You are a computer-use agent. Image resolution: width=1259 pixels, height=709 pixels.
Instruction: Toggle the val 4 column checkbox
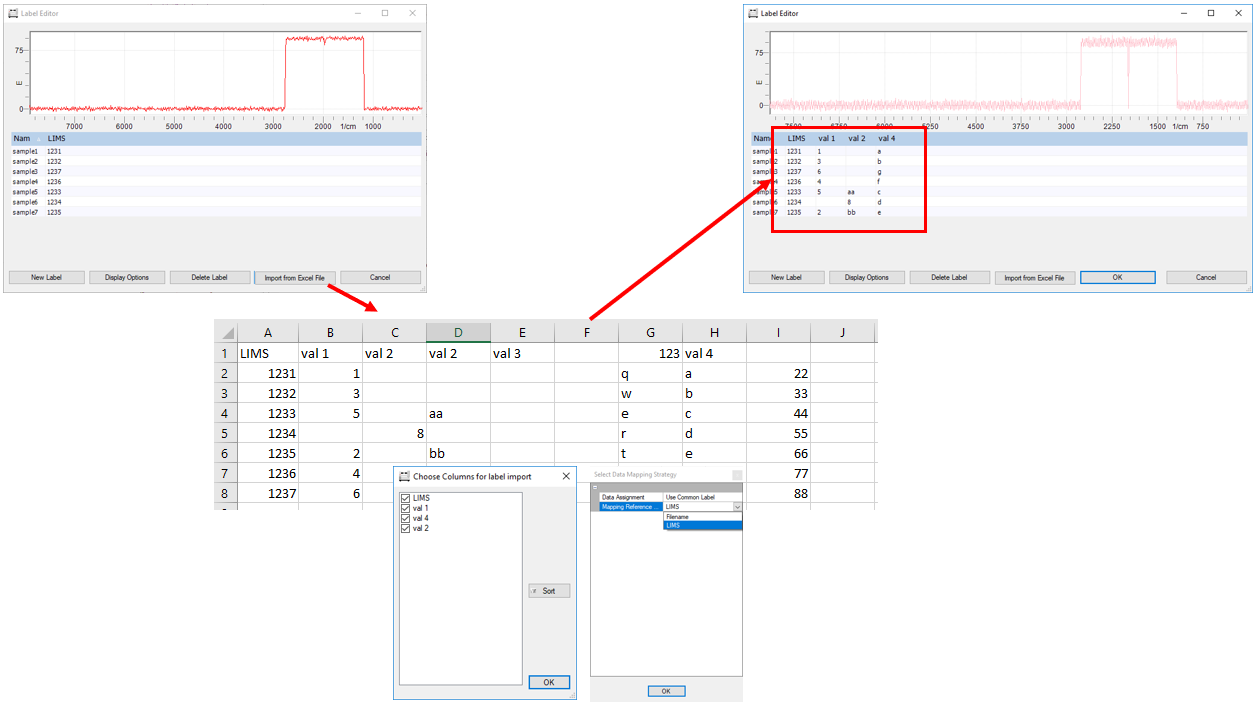tap(405, 518)
